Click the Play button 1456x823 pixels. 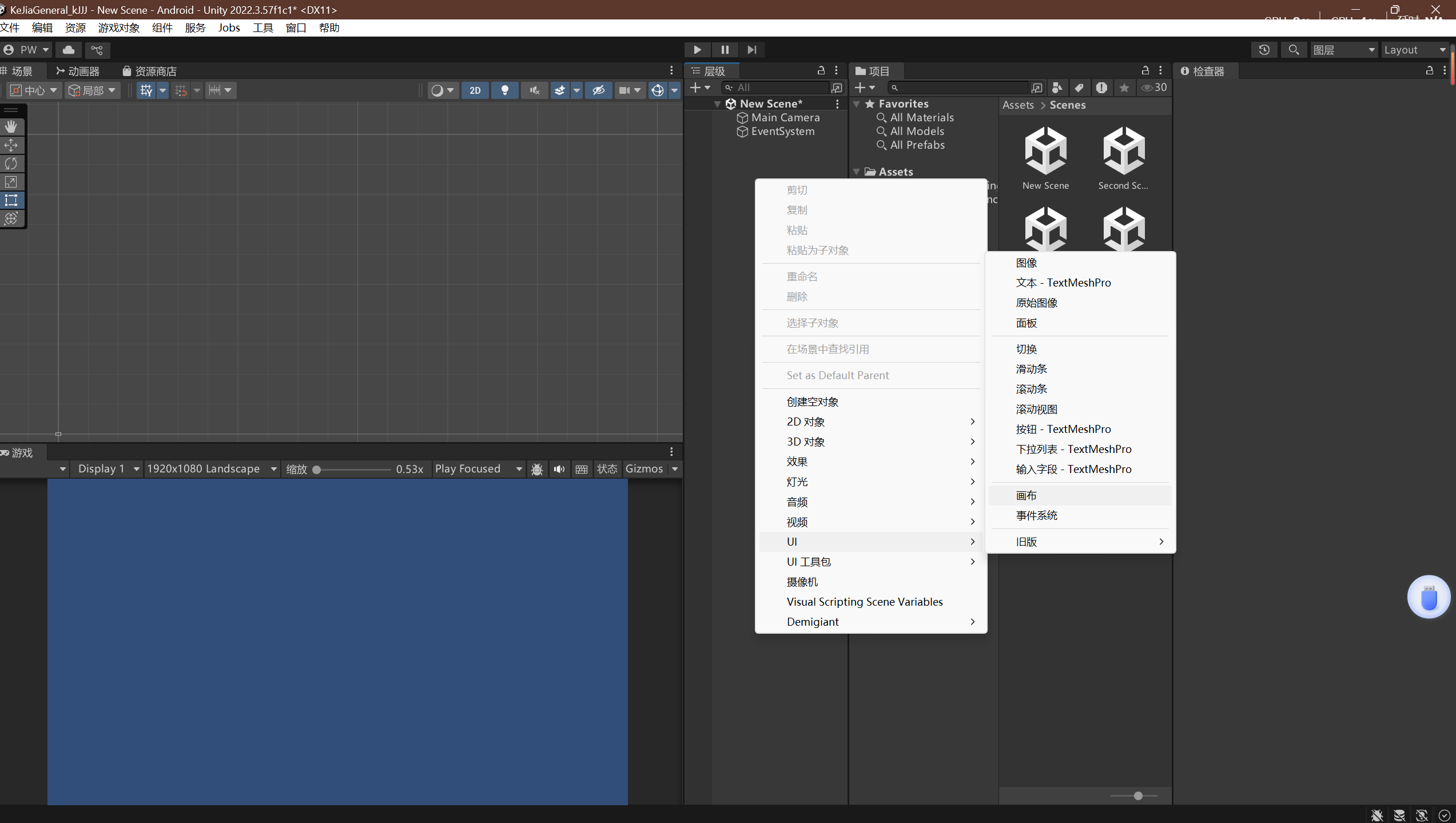tap(697, 50)
